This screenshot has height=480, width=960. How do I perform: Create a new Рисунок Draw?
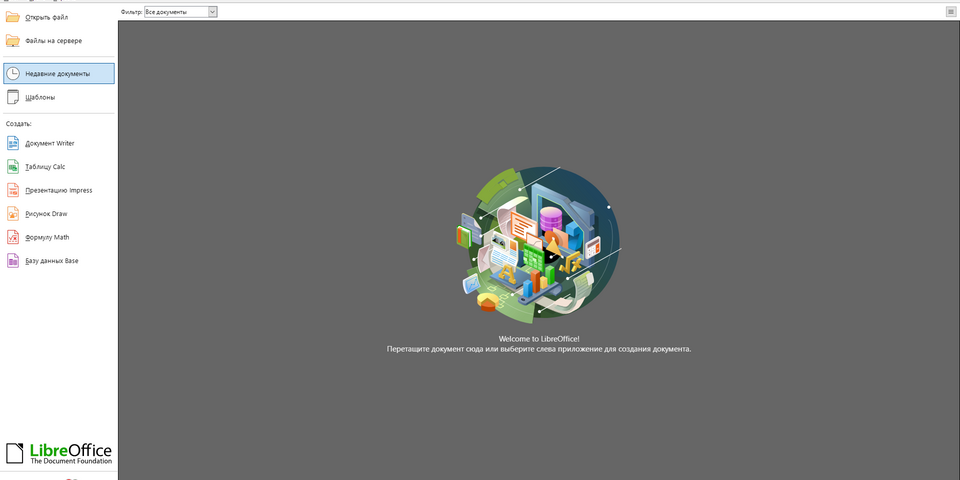(46, 214)
